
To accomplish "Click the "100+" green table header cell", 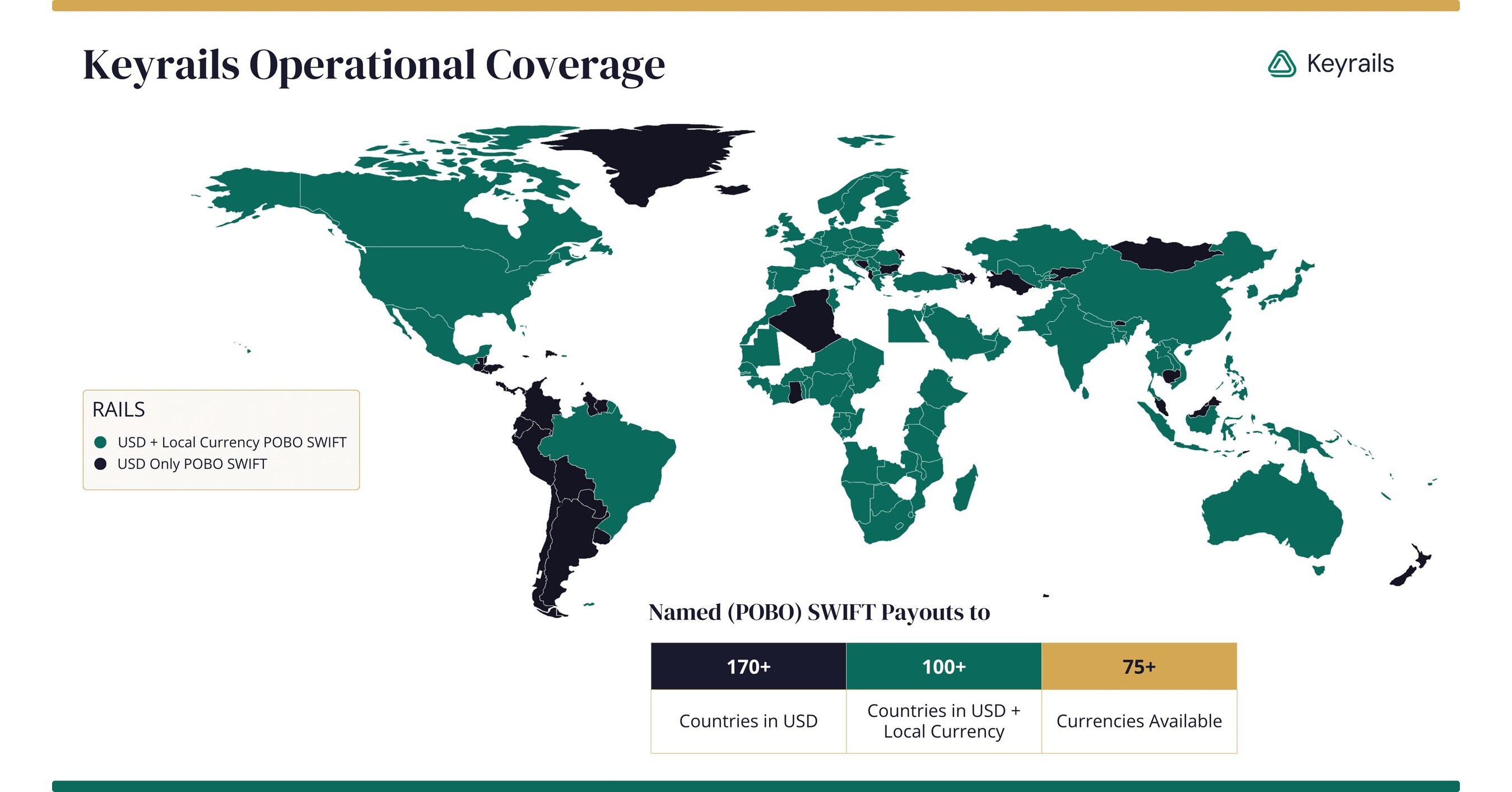I will click(944, 667).
